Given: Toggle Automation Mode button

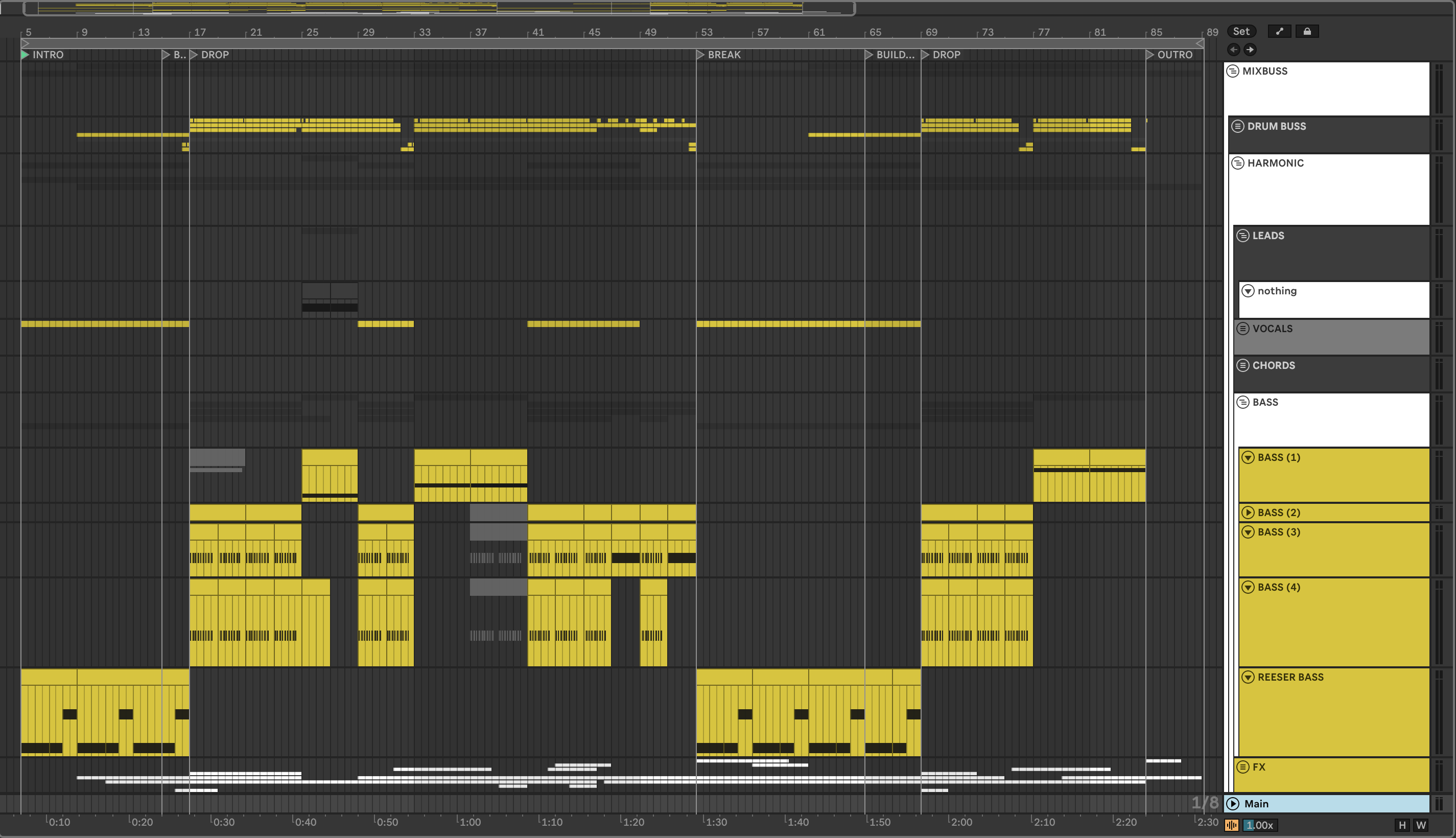Looking at the screenshot, I should point(1279,32).
